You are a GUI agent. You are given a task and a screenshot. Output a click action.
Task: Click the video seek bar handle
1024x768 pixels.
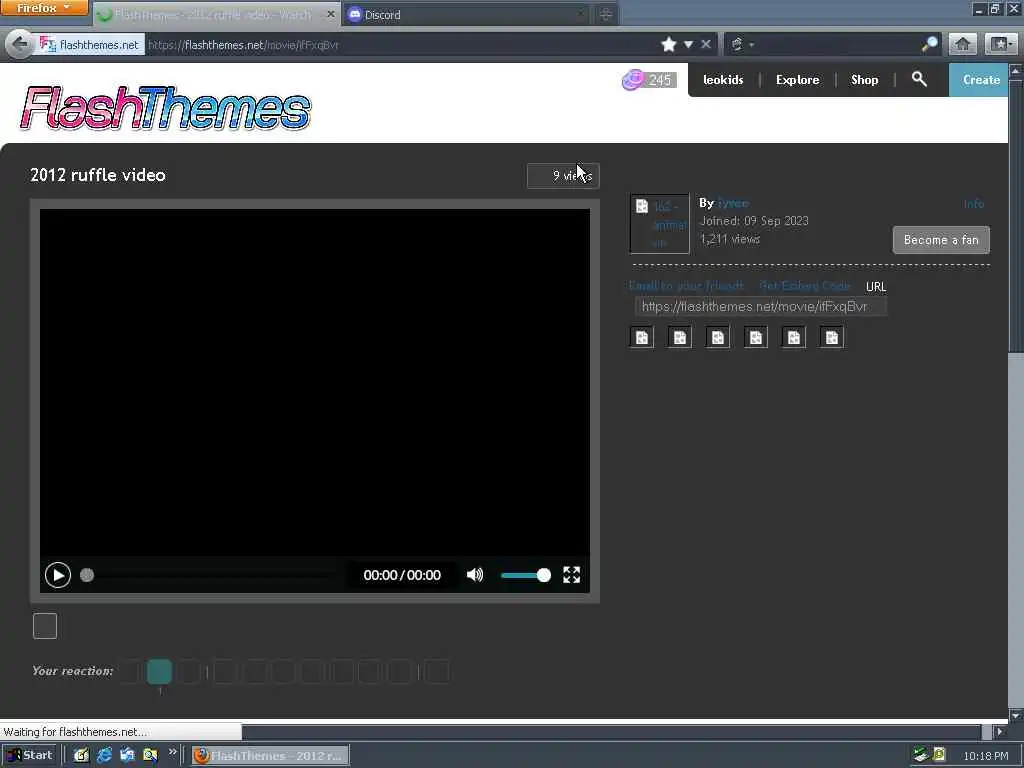[x=87, y=575]
